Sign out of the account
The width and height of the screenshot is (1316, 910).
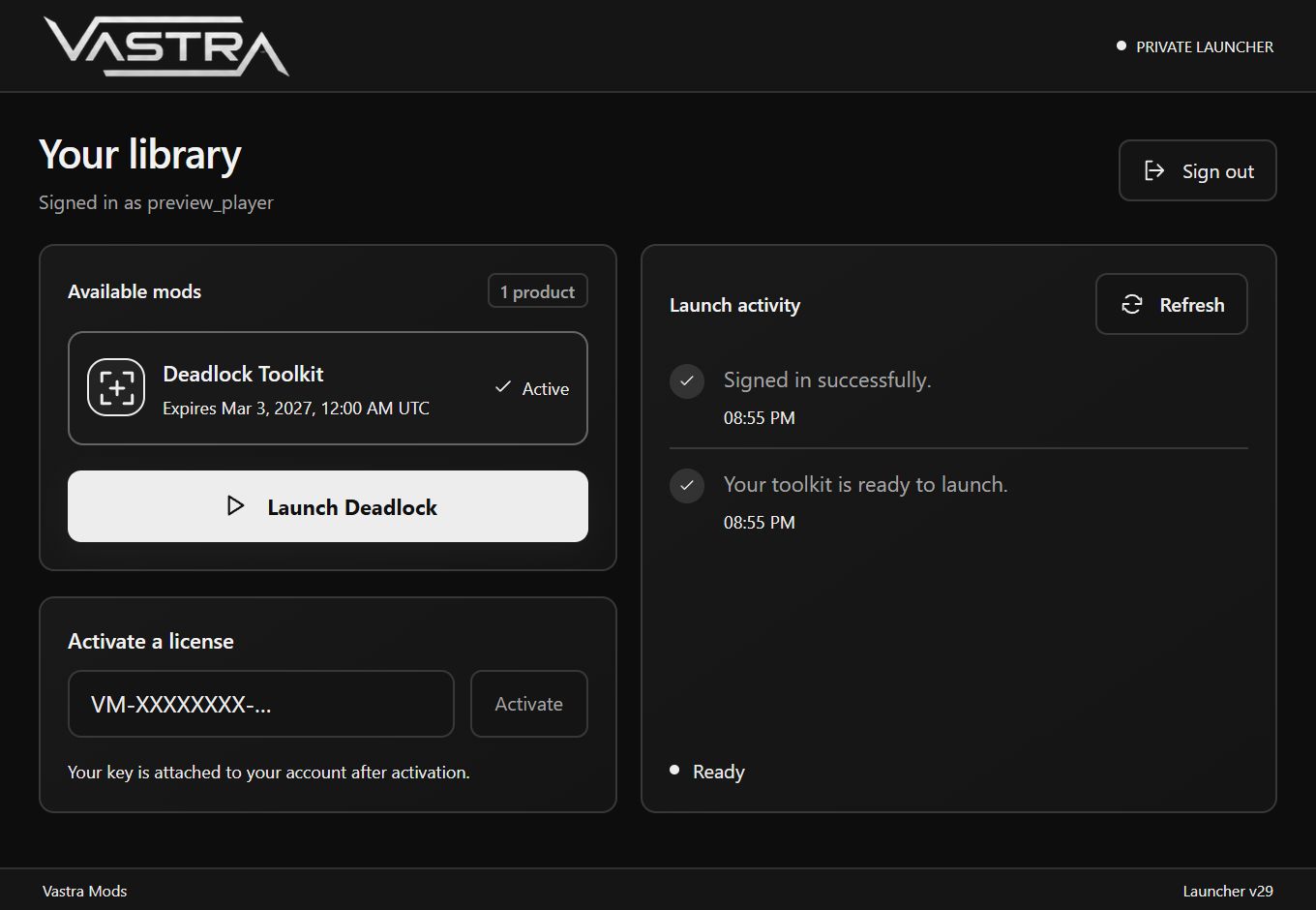(x=1198, y=170)
